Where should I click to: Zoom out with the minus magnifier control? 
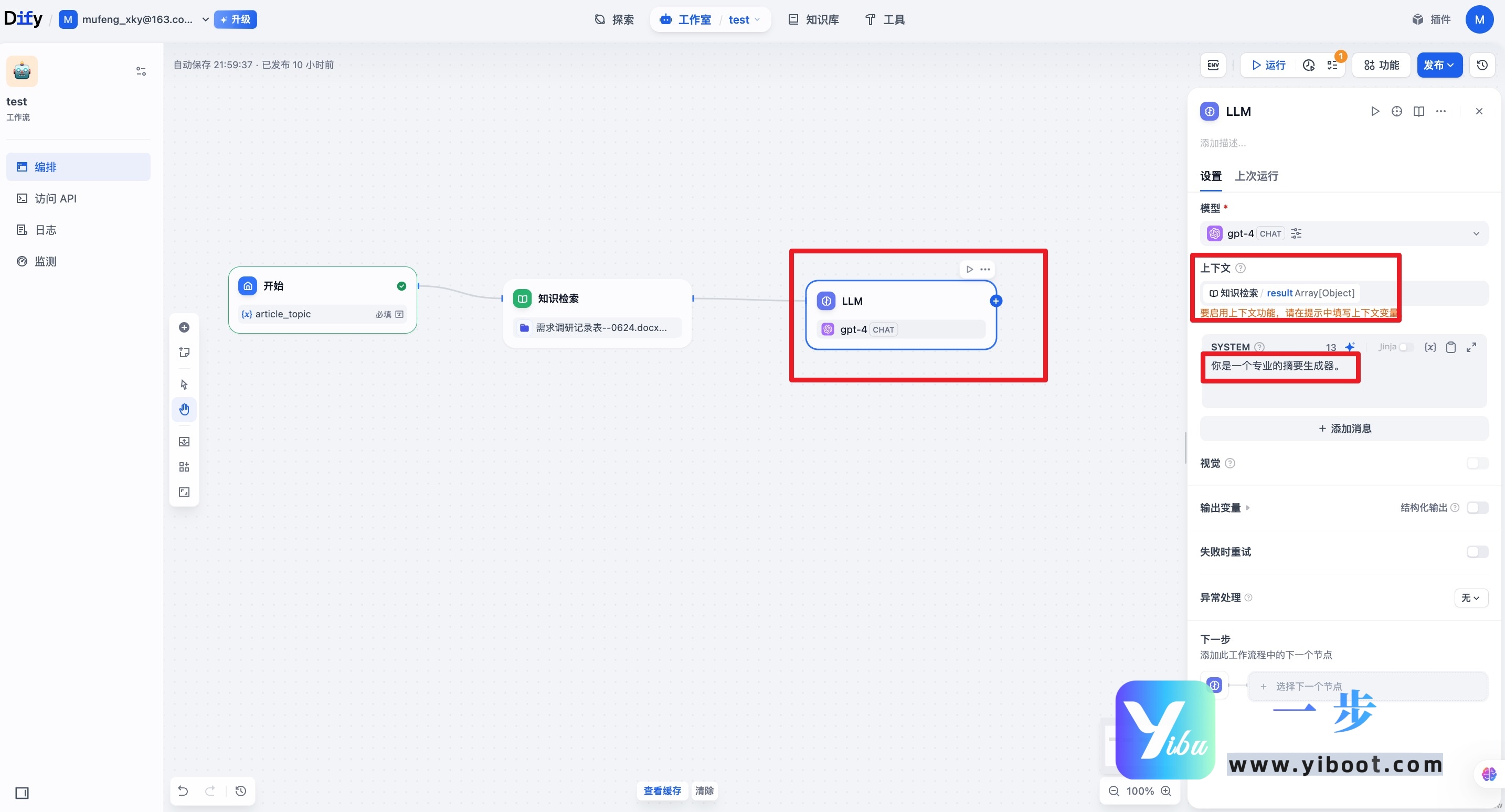pyautogui.click(x=1113, y=791)
